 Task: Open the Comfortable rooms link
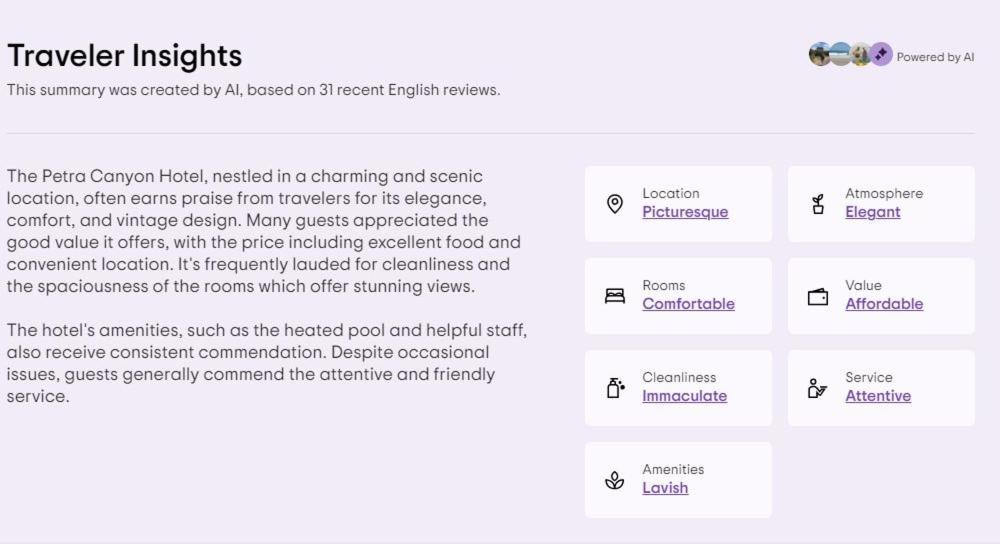688,304
